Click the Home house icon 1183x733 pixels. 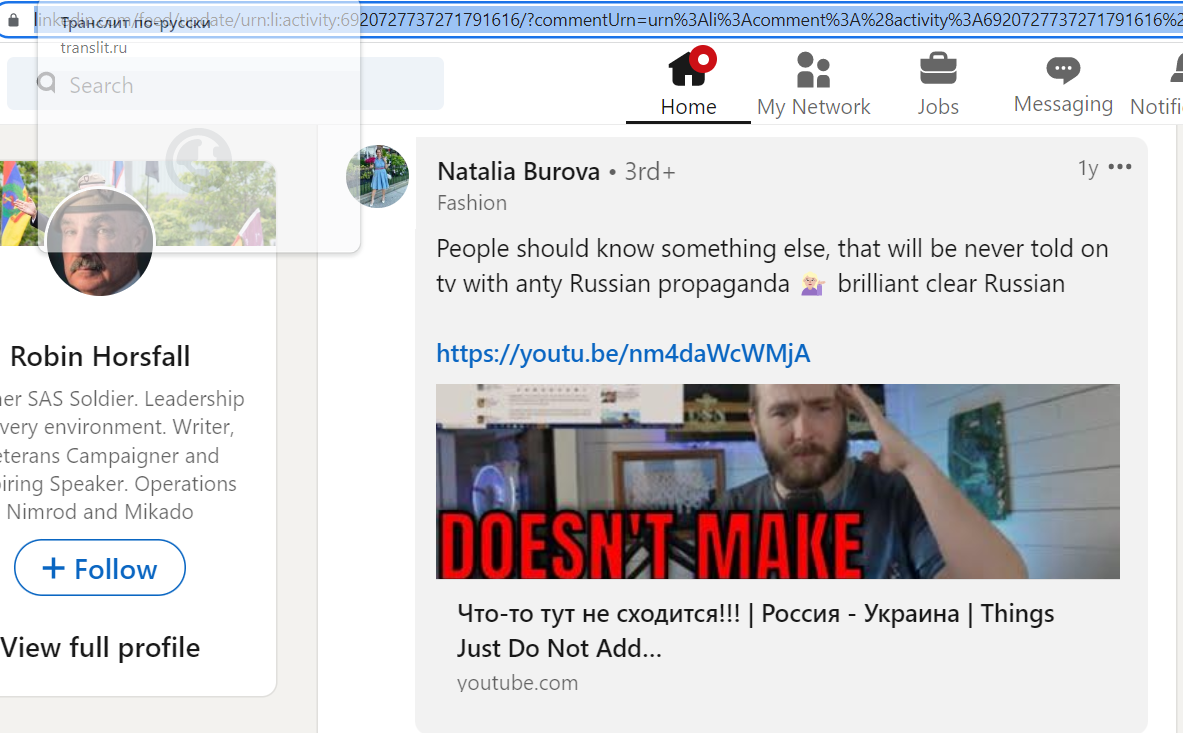688,69
